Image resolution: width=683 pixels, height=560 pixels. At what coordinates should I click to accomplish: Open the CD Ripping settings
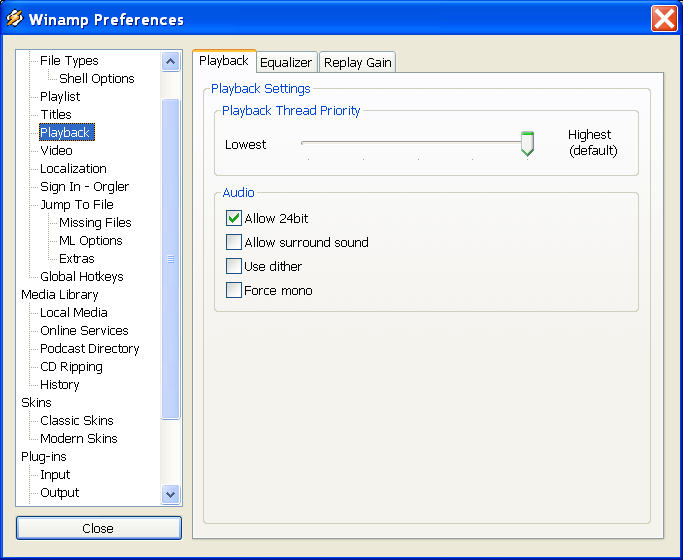coord(71,367)
